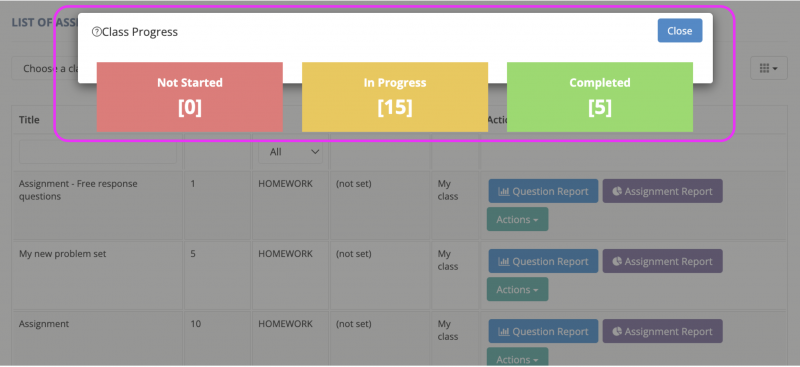This screenshot has width=800, height=367.
Task: Click the bar chart icon in first Question Report
Action: point(504,191)
